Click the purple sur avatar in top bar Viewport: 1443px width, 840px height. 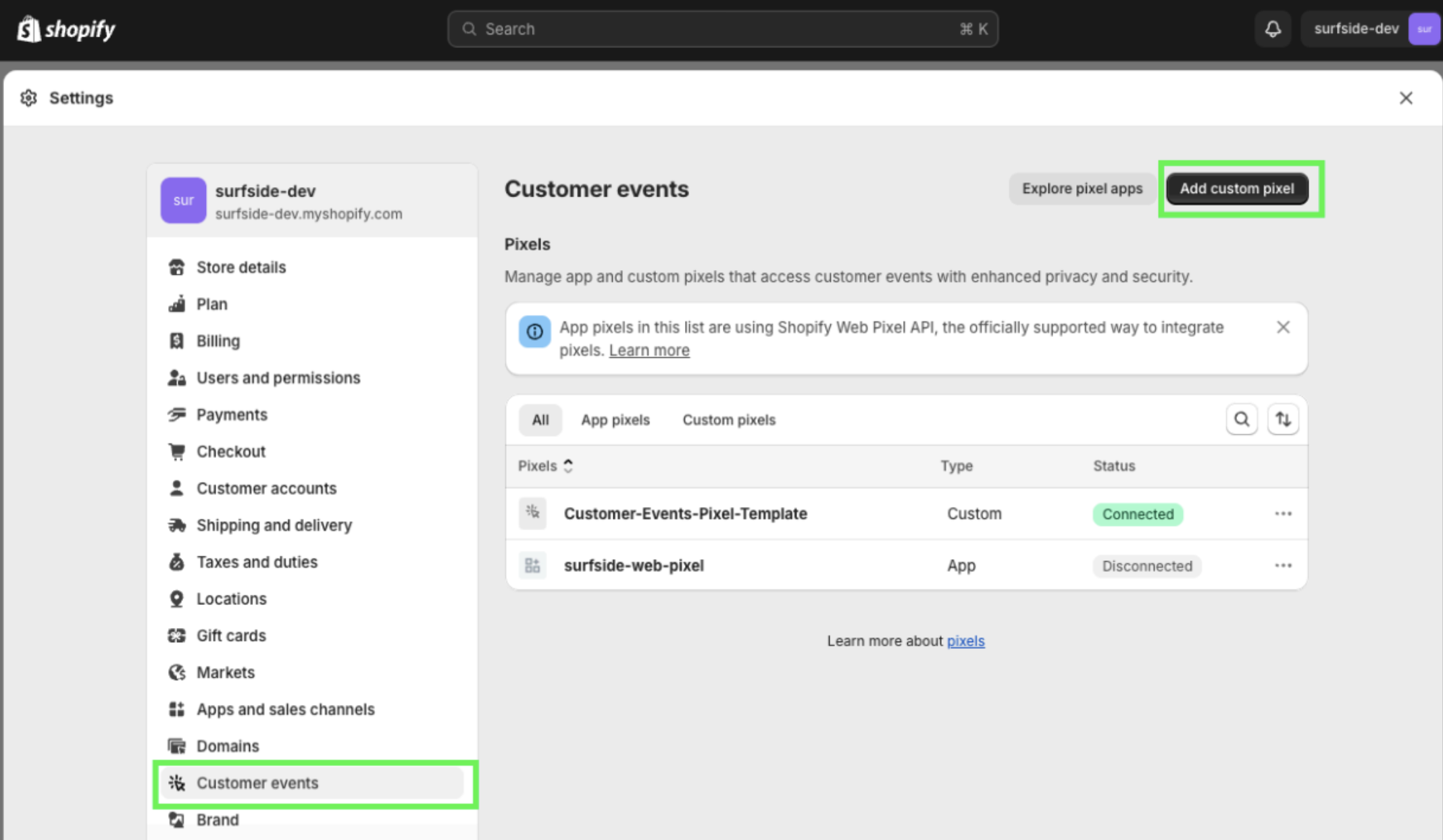1424,29
